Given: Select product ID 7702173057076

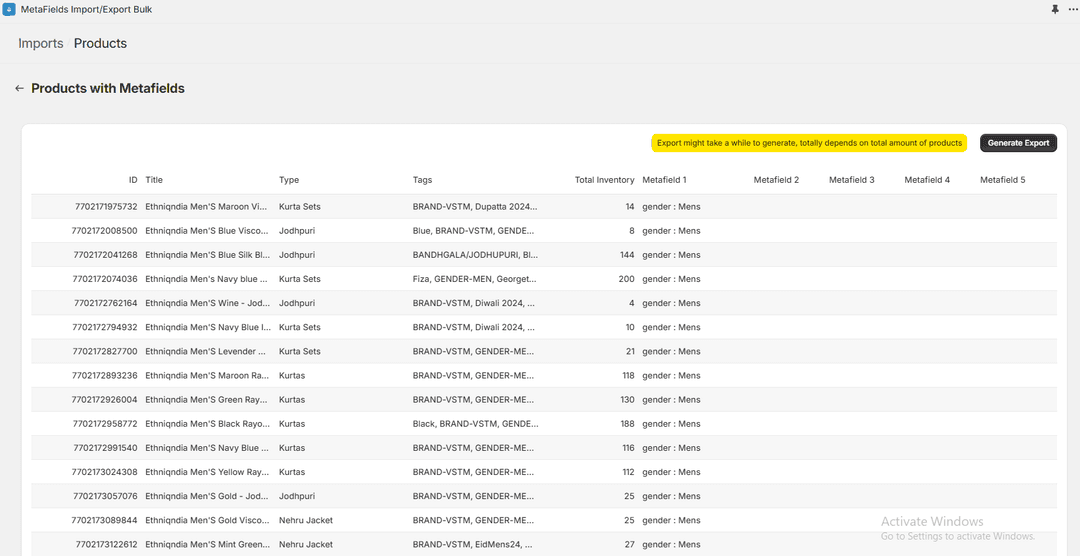Looking at the screenshot, I should pos(105,496).
